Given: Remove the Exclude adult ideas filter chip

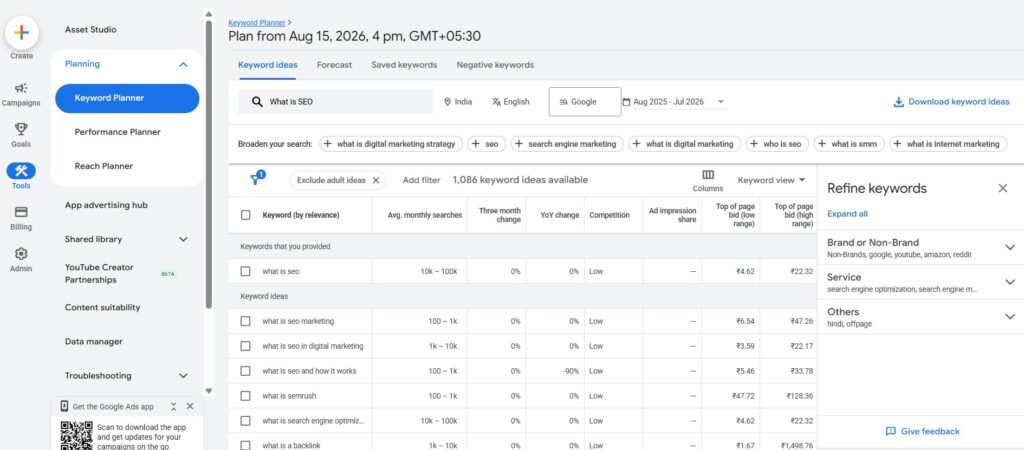Looking at the screenshot, I should [x=376, y=180].
